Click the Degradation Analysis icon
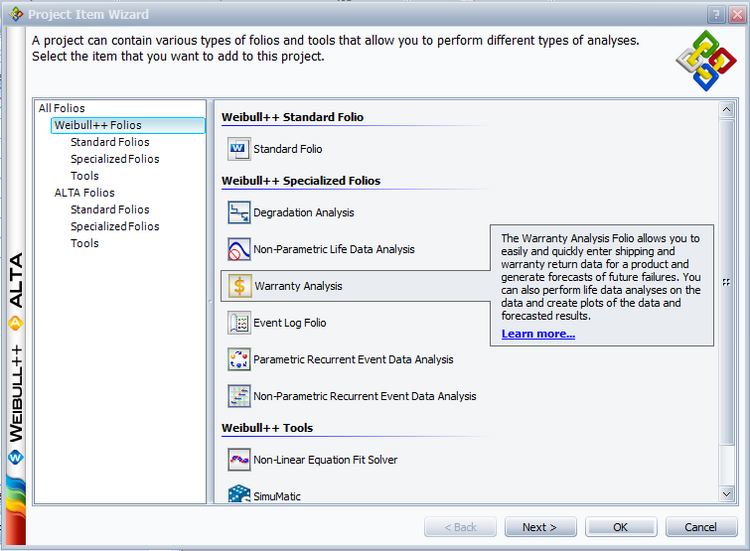This screenshot has width=750, height=551. [x=239, y=212]
